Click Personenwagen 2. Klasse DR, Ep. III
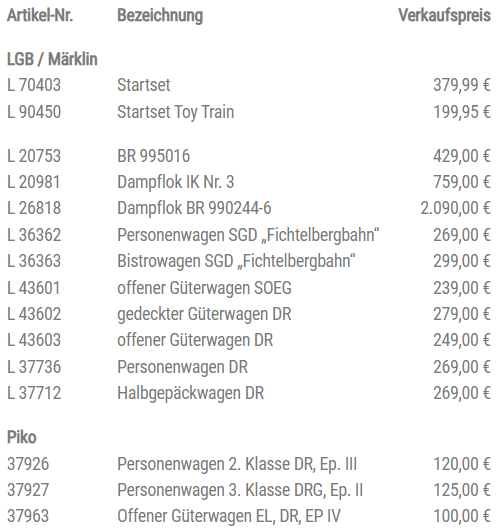Image resolution: width=498 pixels, height=531 pixels. pos(237,464)
